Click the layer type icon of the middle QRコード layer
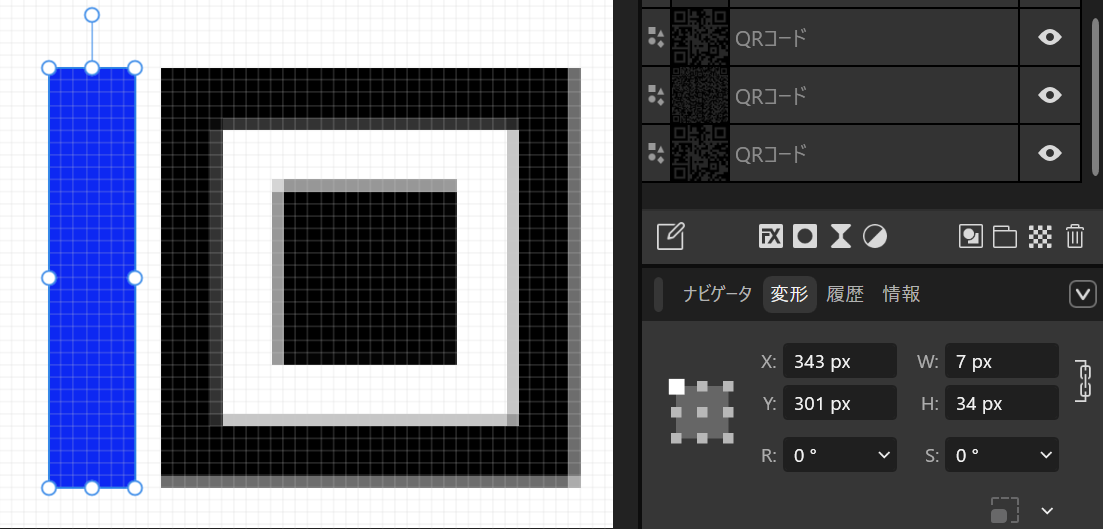This screenshot has width=1103, height=529. [656, 95]
